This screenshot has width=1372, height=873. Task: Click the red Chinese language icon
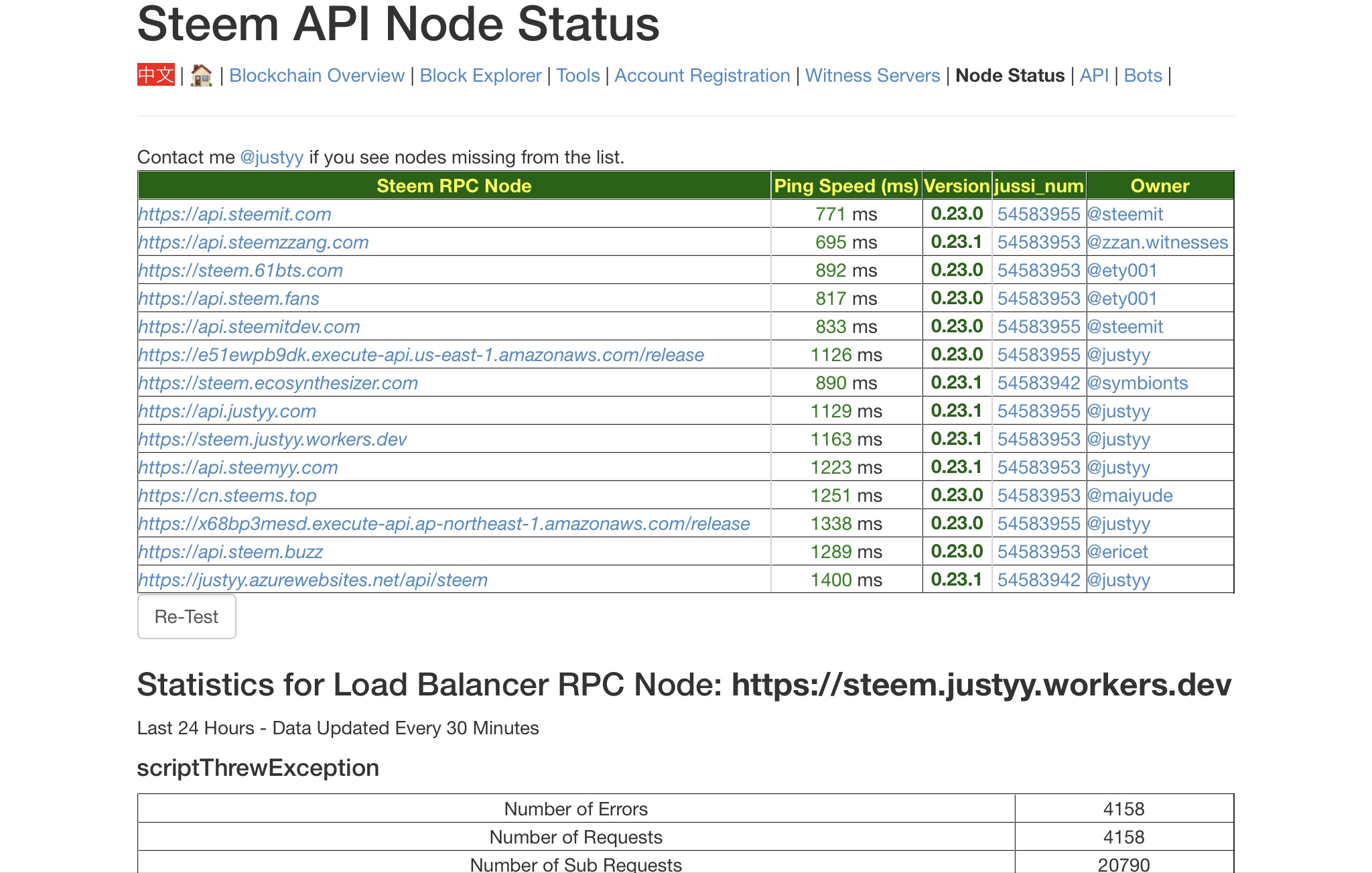coord(156,75)
